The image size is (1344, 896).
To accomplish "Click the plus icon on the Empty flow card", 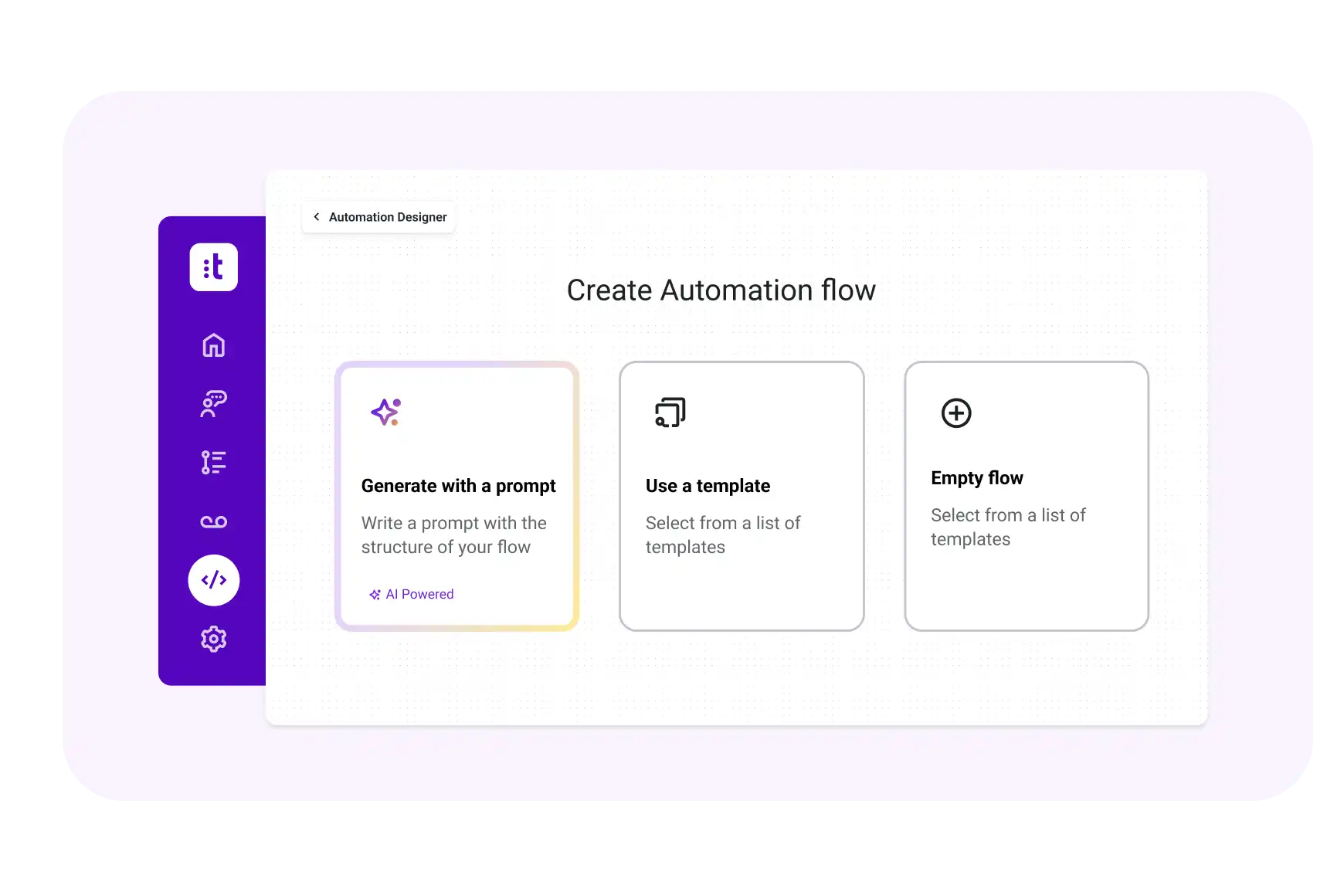I will coord(955,413).
